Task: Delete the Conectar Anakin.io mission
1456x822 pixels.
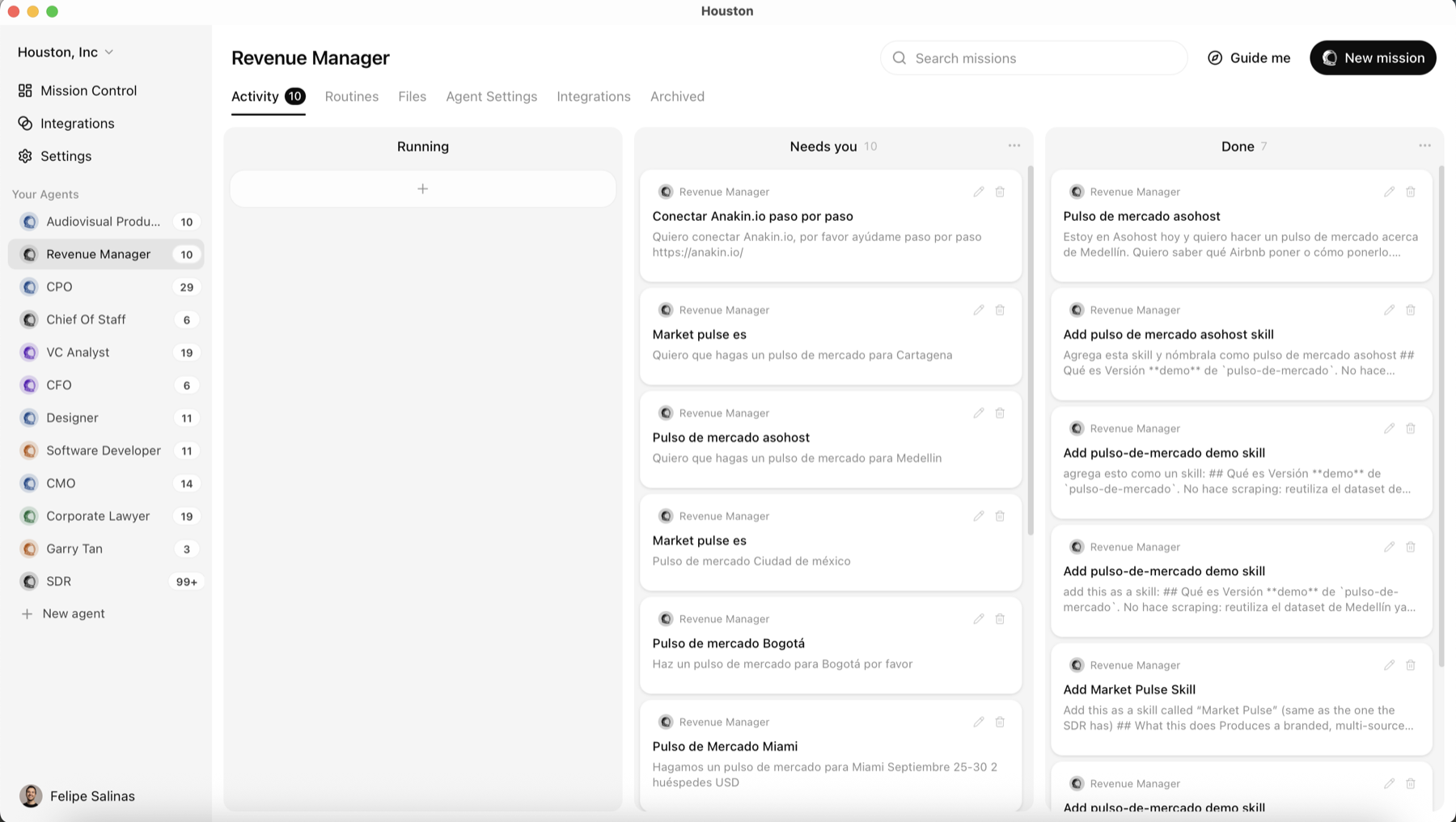Action: coord(1000,192)
